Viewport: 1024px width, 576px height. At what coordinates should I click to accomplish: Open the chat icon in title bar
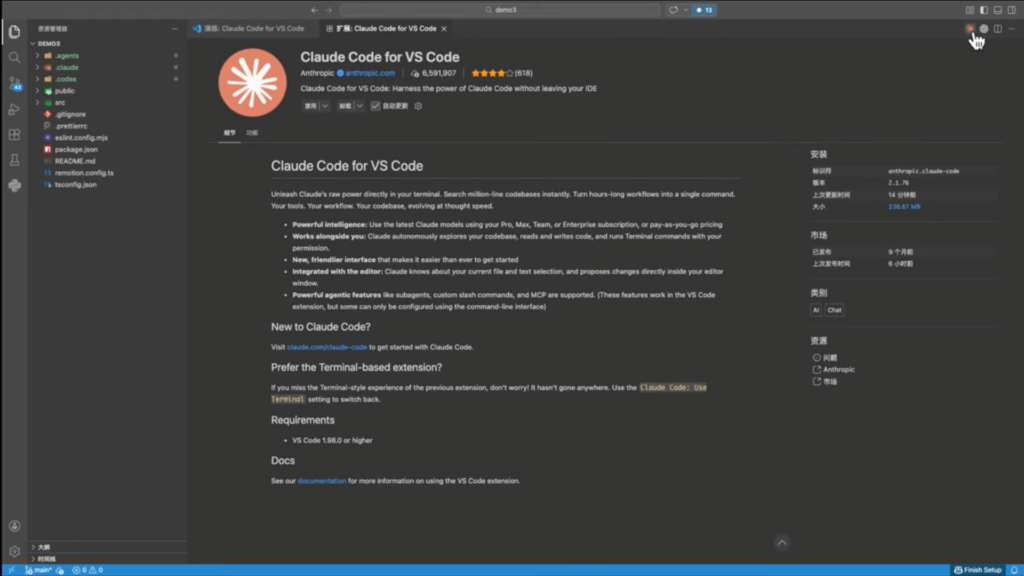click(673, 10)
